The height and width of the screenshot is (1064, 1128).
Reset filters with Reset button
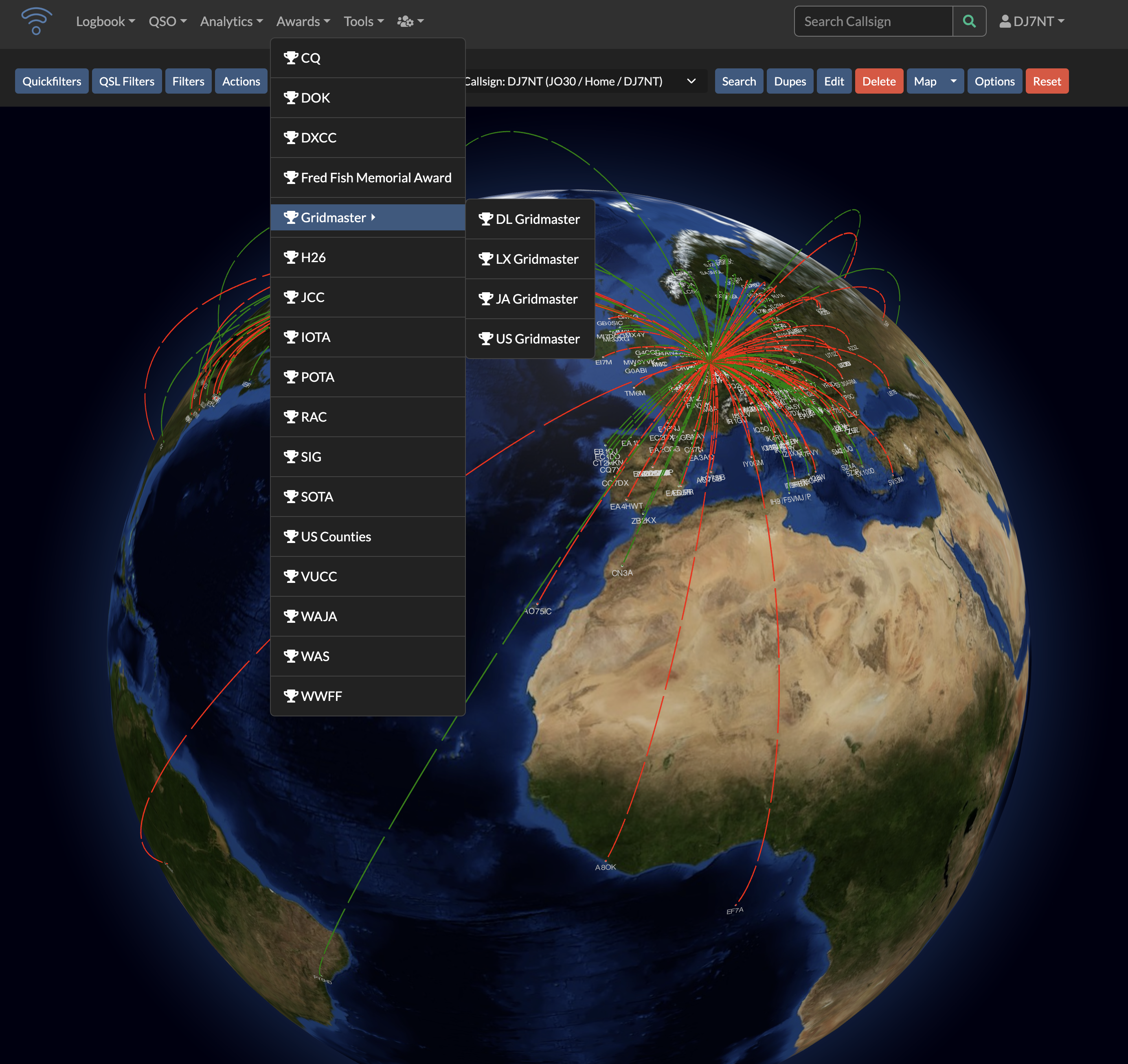tap(1047, 81)
